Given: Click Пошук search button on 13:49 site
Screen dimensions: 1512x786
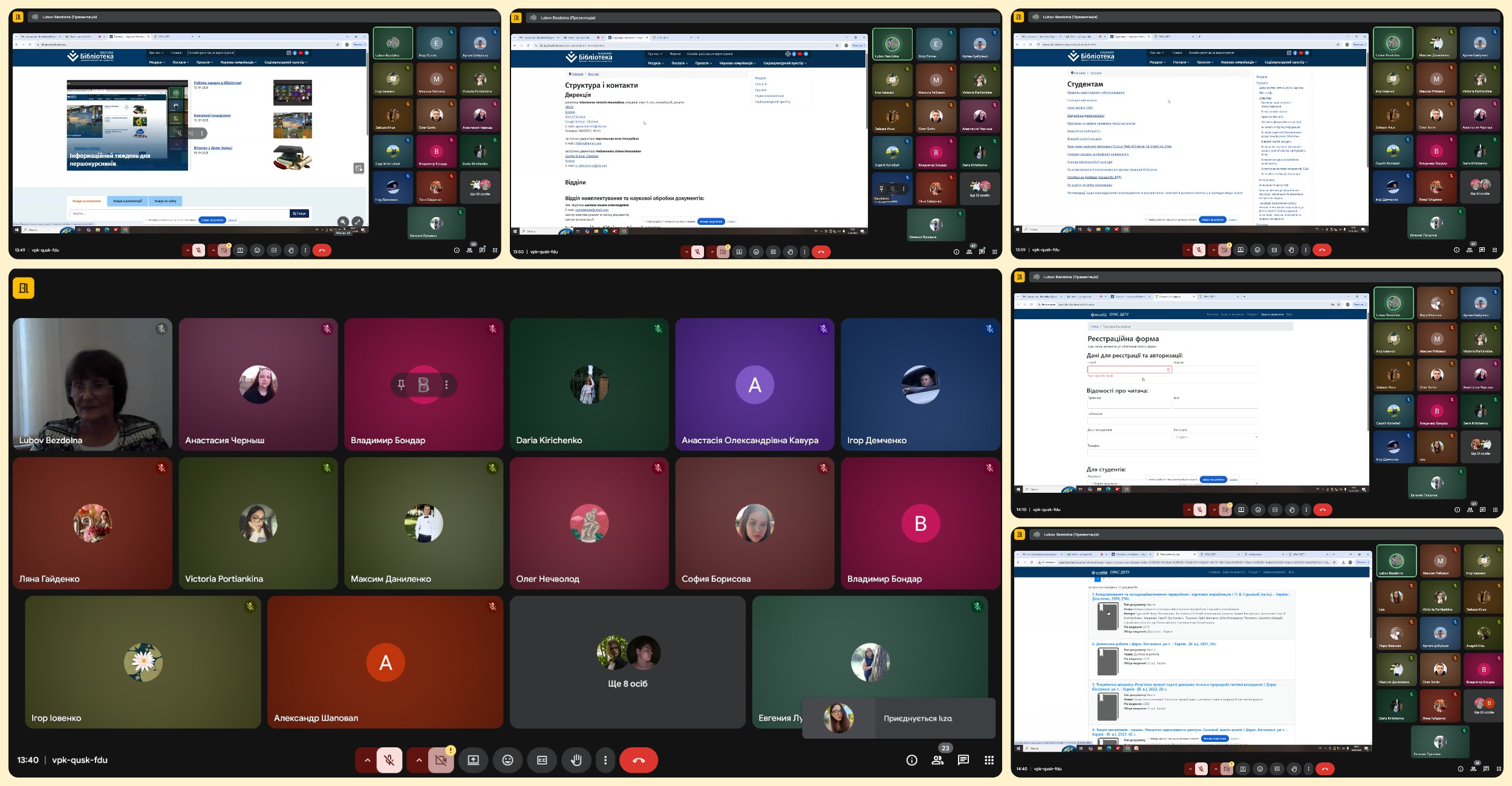Looking at the screenshot, I should [x=299, y=213].
